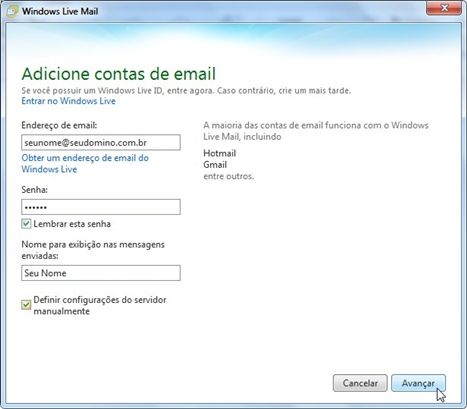Click the Windows Live Mail title bar text
Screen dimensions: 467x409
pos(60,11)
